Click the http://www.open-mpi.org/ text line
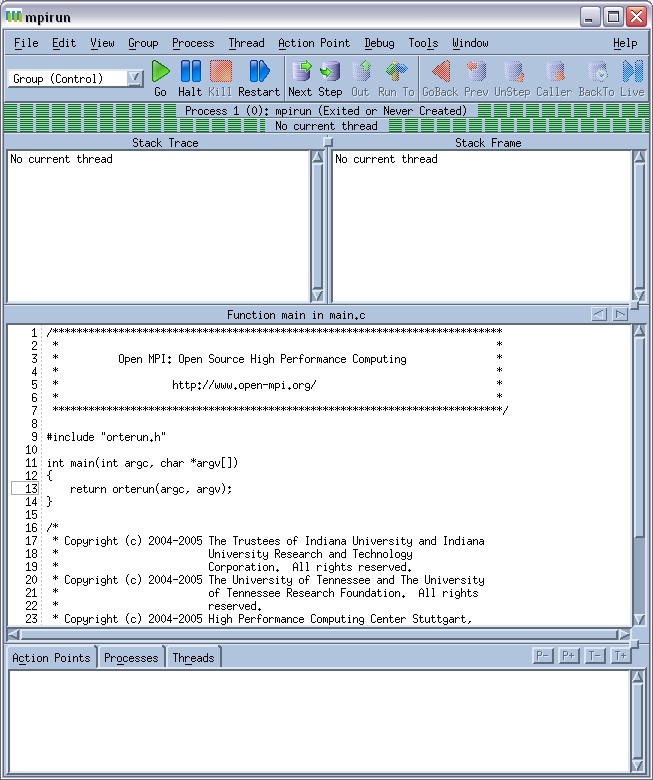Screen dimensions: 653x780 (x=244, y=385)
